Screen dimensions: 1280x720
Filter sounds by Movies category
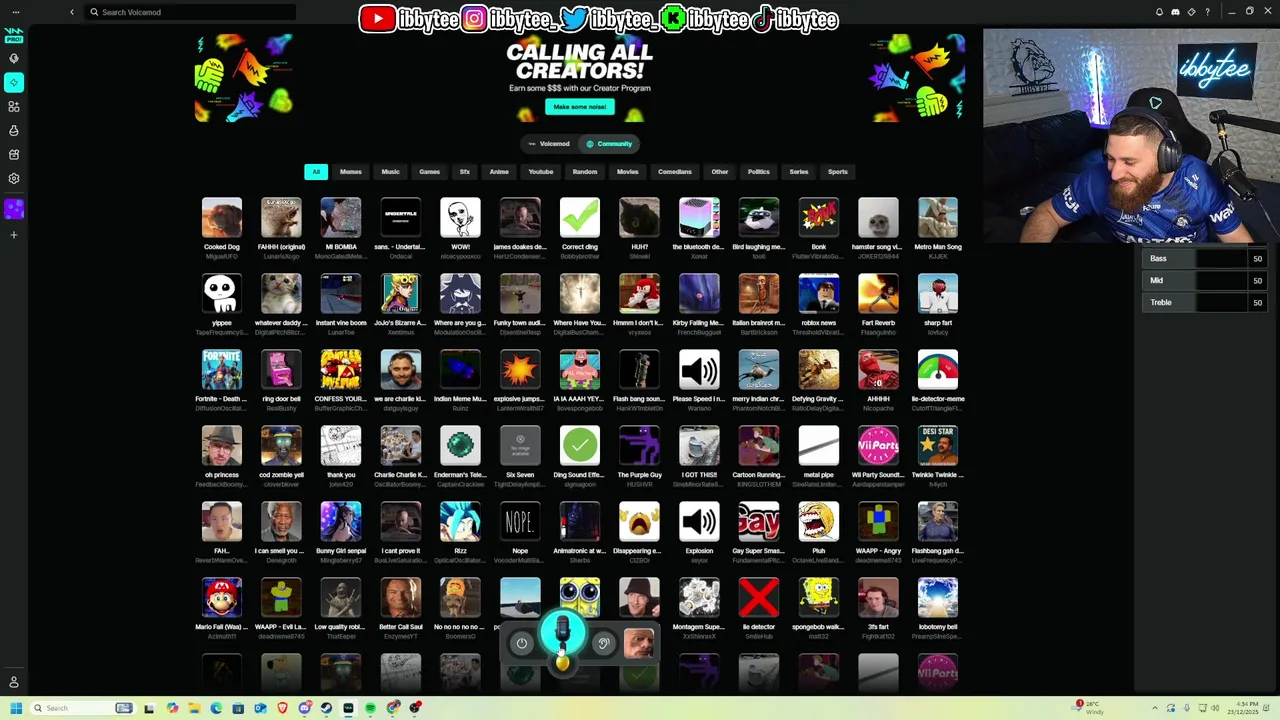coord(628,172)
